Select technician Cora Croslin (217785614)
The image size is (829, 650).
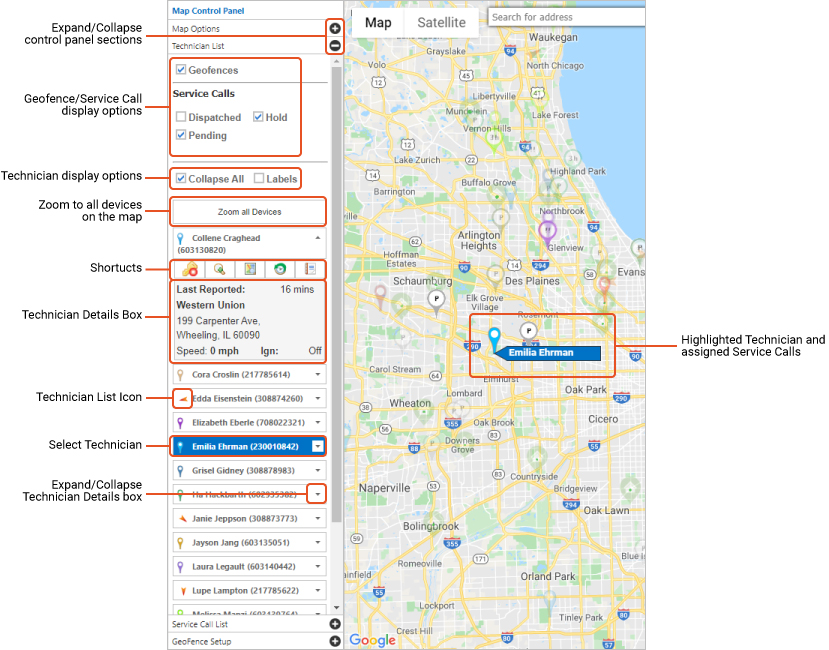(249, 374)
